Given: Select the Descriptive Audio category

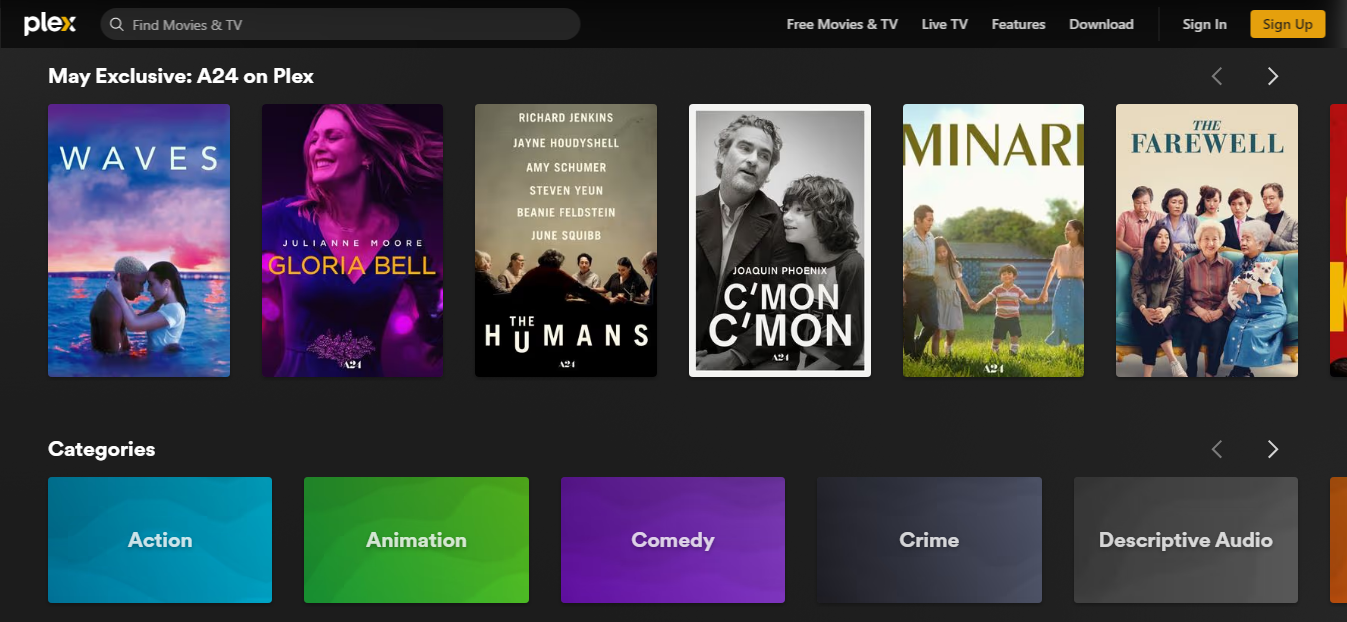Looking at the screenshot, I should 1186,540.
